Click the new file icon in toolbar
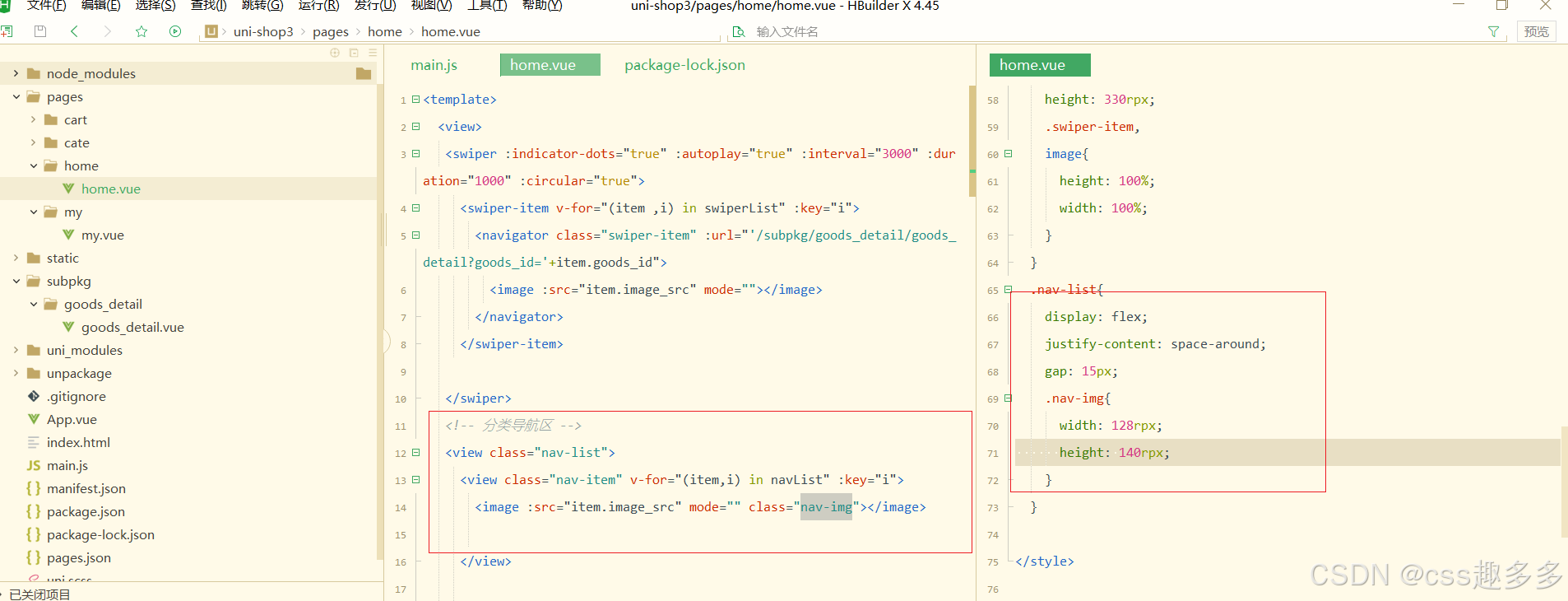Screen dimensions: 1568x601 click(7, 31)
